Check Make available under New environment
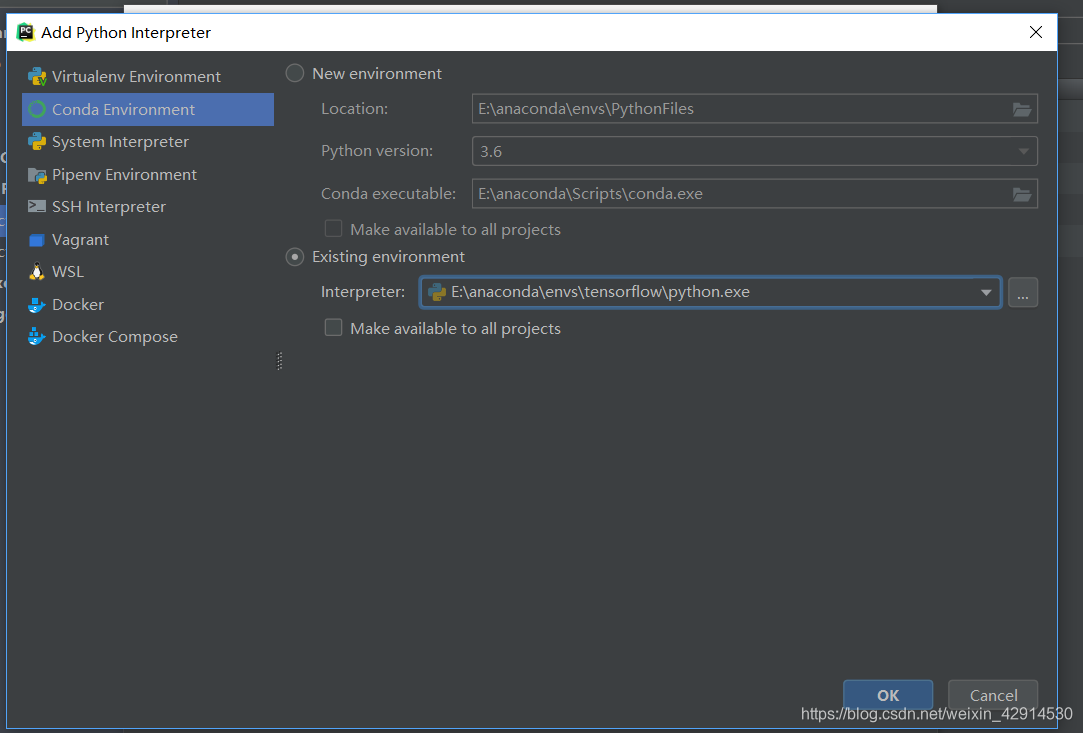 [334, 229]
